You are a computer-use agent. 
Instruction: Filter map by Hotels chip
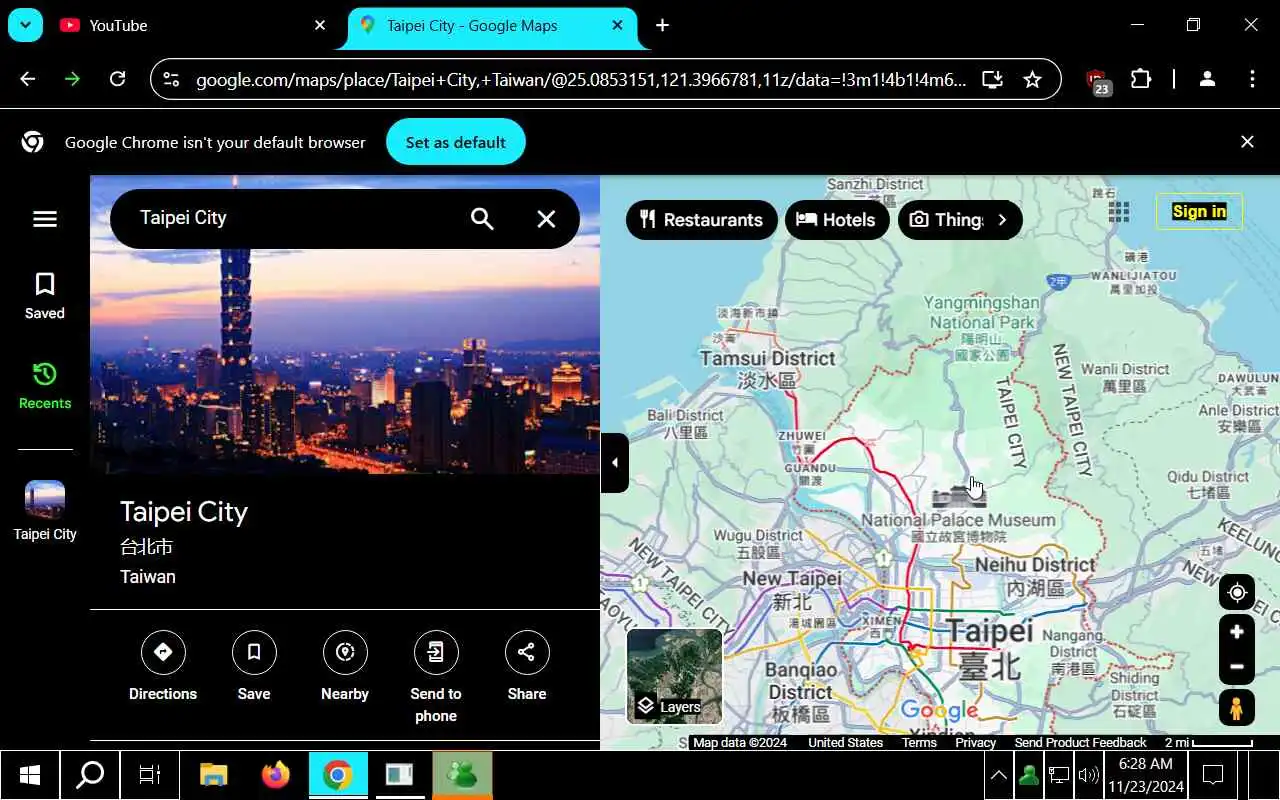(x=836, y=220)
